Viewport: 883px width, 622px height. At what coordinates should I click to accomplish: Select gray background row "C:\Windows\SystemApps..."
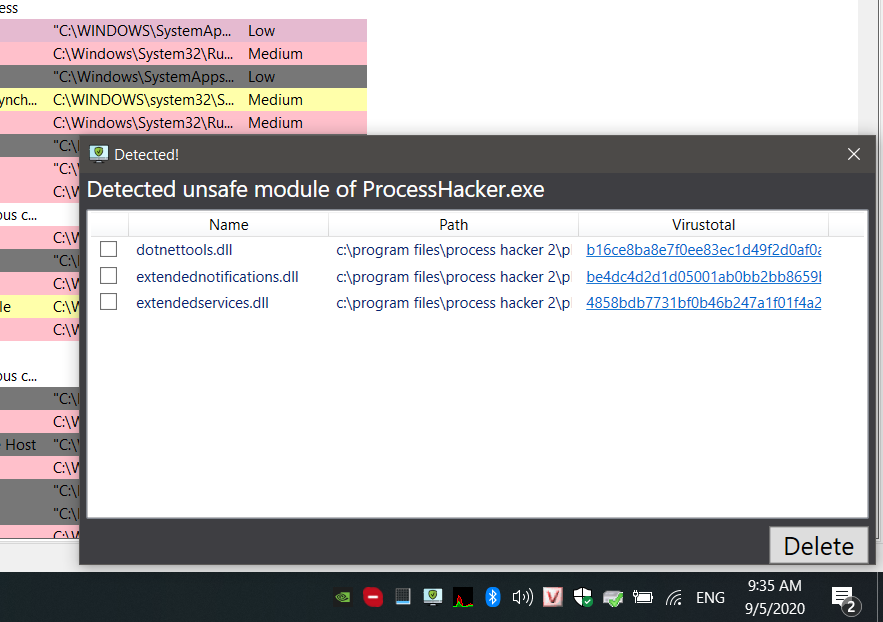tap(183, 77)
